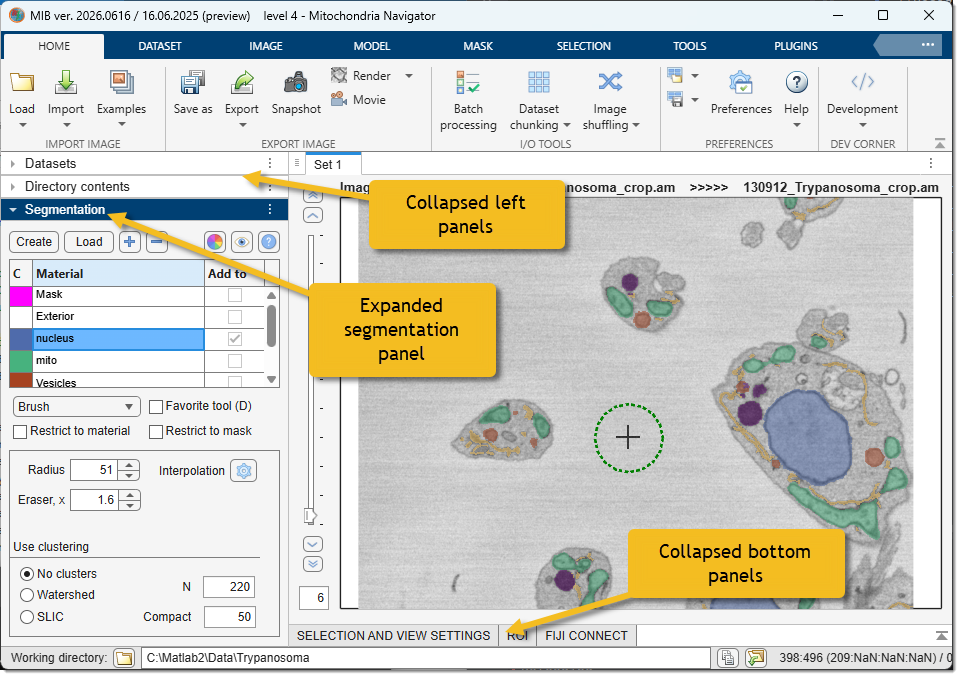Image resolution: width=960 pixels, height=677 pixels.
Task: Collapse the Segmentation panel
Action: [x=13, y=210]
